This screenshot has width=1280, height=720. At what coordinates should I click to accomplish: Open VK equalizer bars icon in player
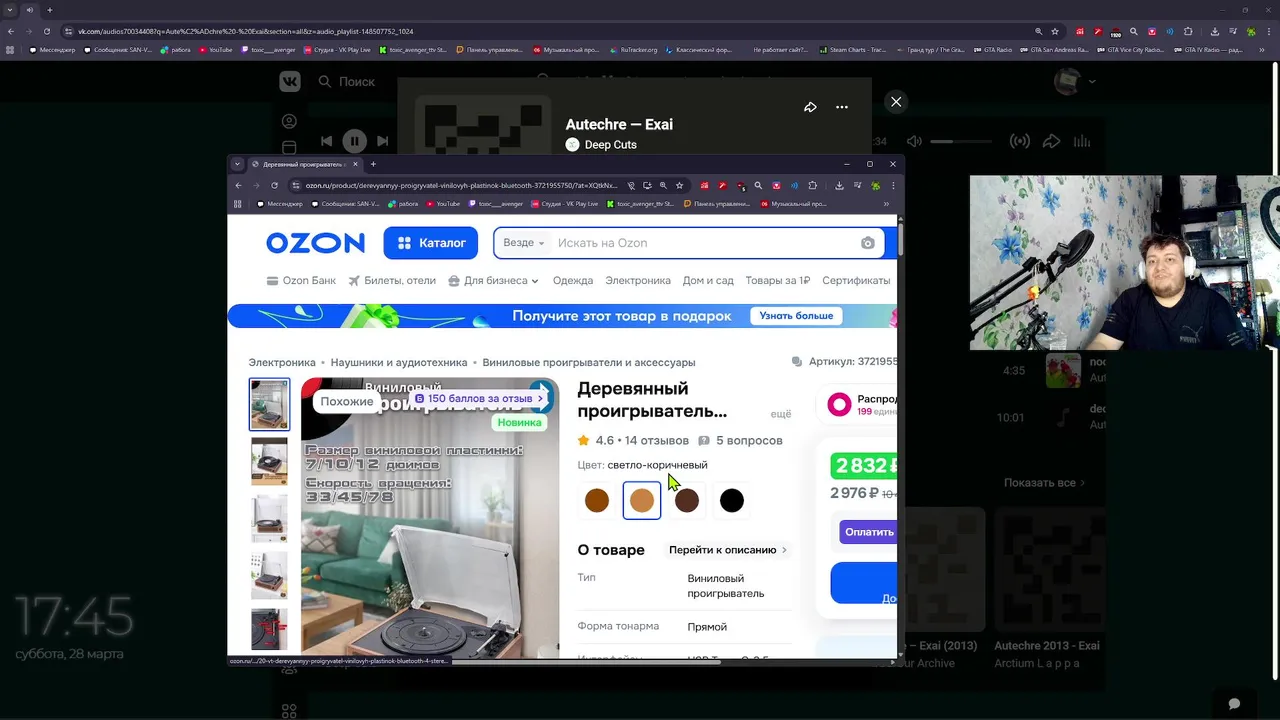point(1082,142)
